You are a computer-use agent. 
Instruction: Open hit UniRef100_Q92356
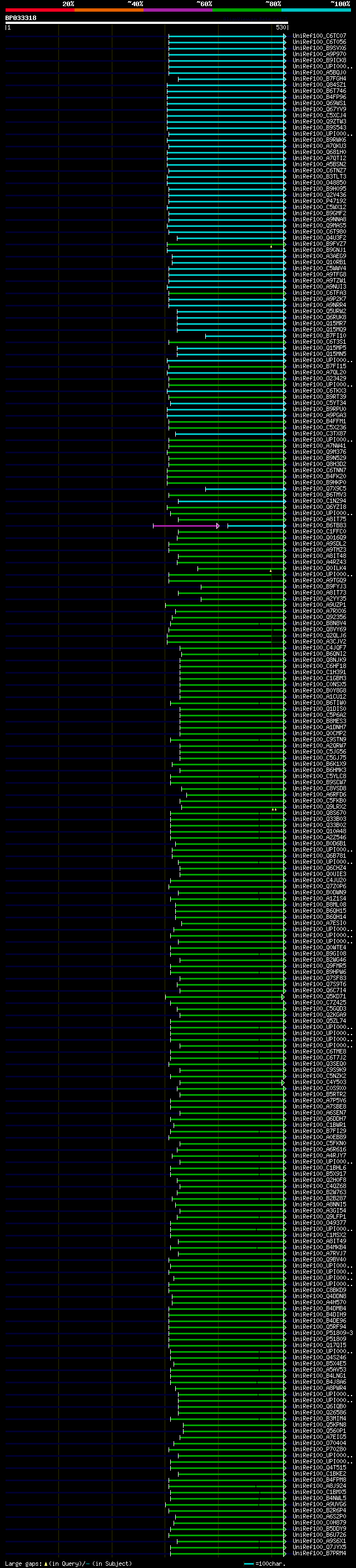point(319,617)
